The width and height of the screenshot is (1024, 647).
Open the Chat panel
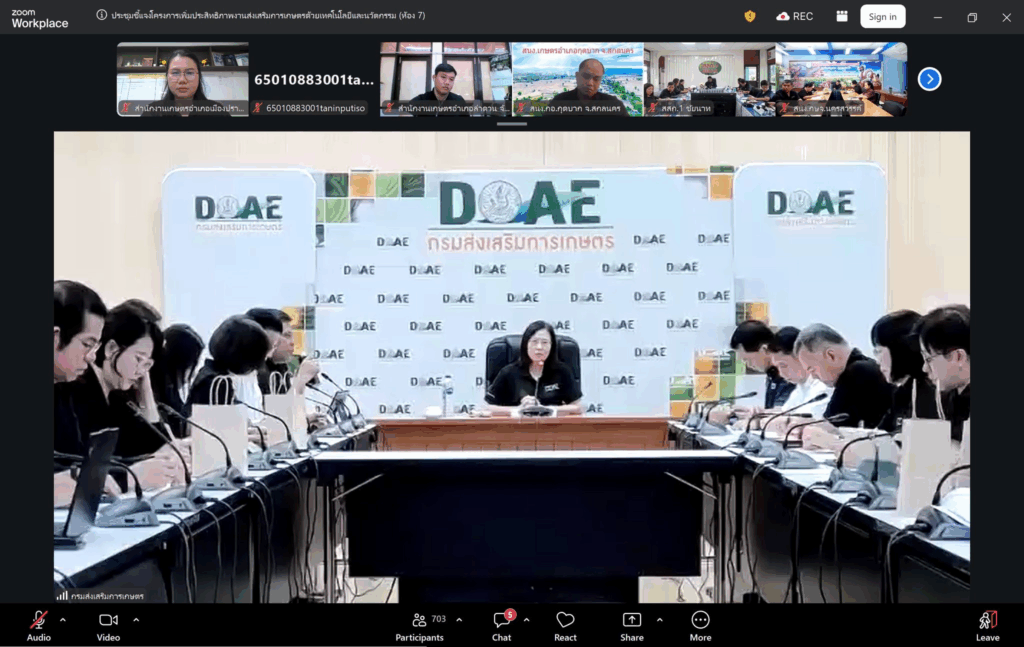point(501,625)
